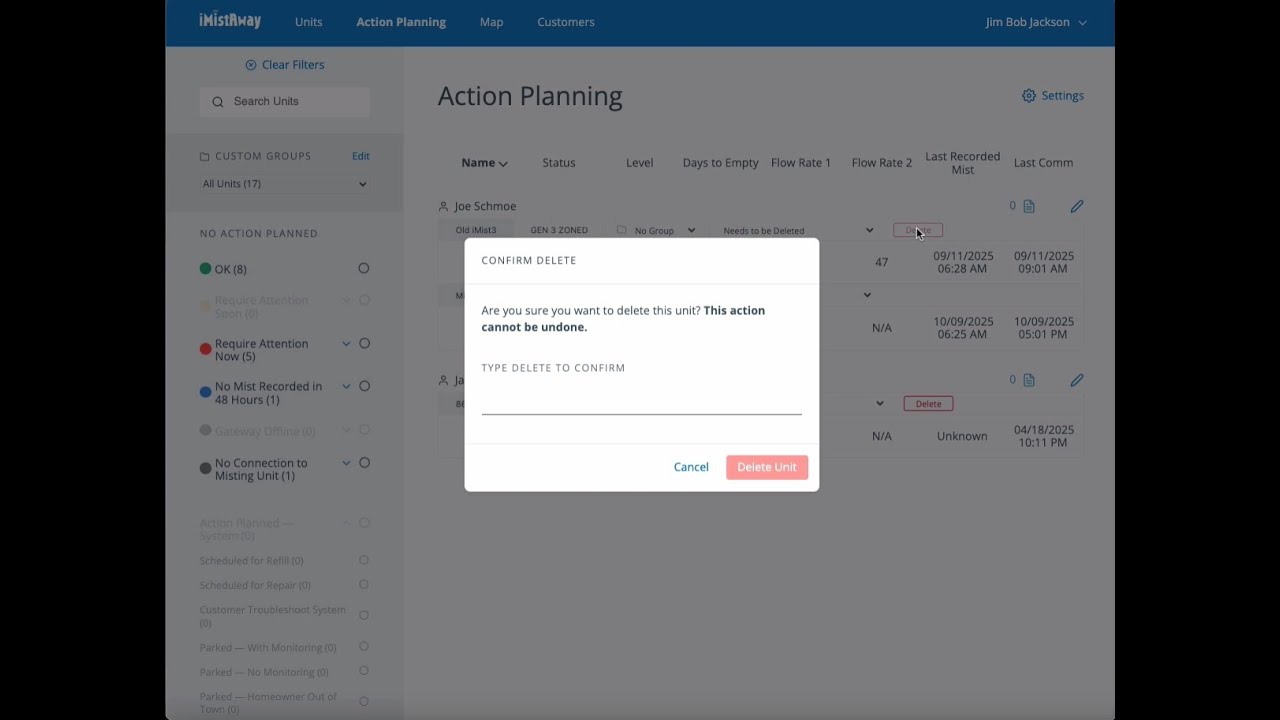Screen dimensions: 1280x720
Task: Open the Customers tab
Action: point(566,22)
